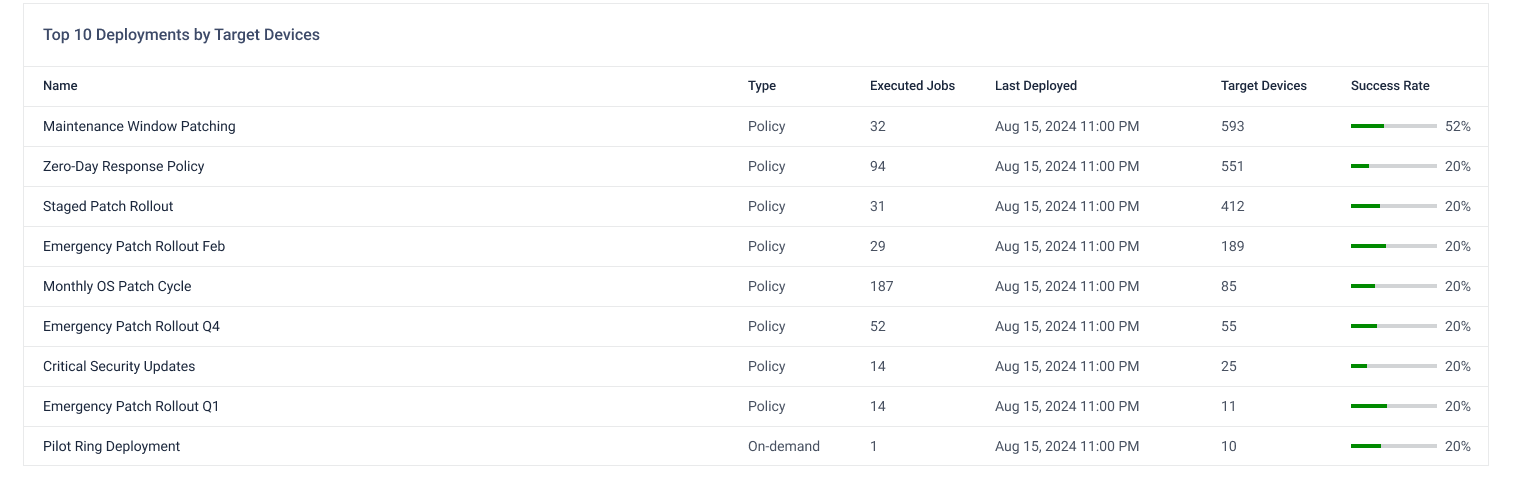Open Emergency Patch Rollout Feb
Image resolution: width=1521 pixels, height=485 pixels.
[134, 247]
